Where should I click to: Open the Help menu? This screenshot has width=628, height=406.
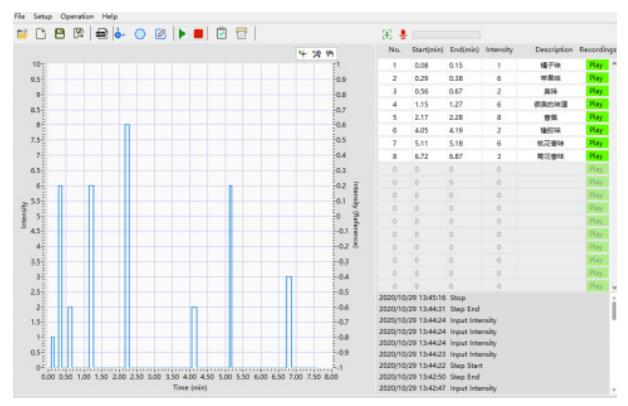(x=109, y=16)
